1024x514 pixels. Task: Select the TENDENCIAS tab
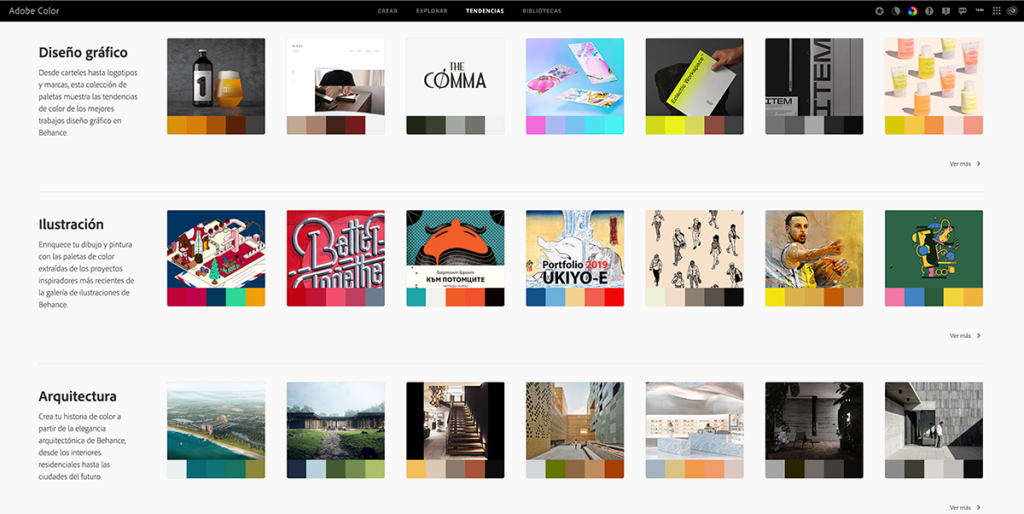(x=485, y=11)
